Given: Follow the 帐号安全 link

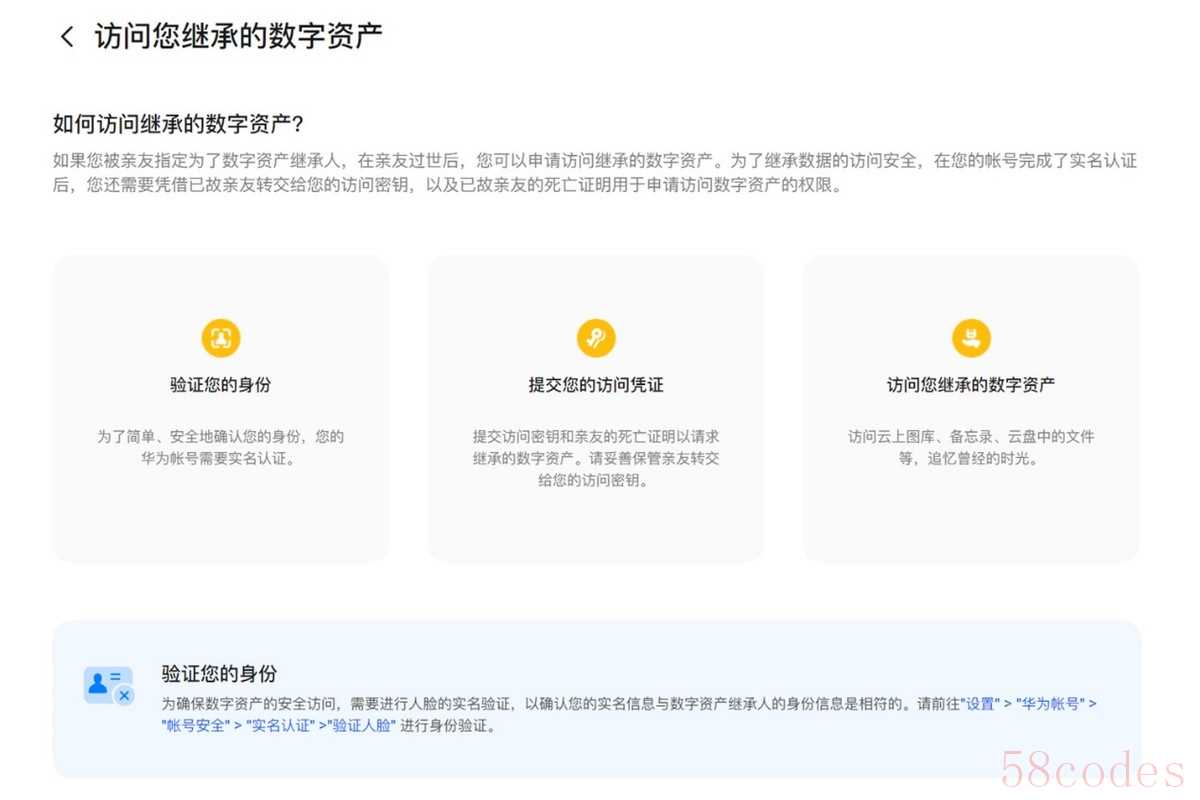Looking at the screenshot, I should click(194, 726).
